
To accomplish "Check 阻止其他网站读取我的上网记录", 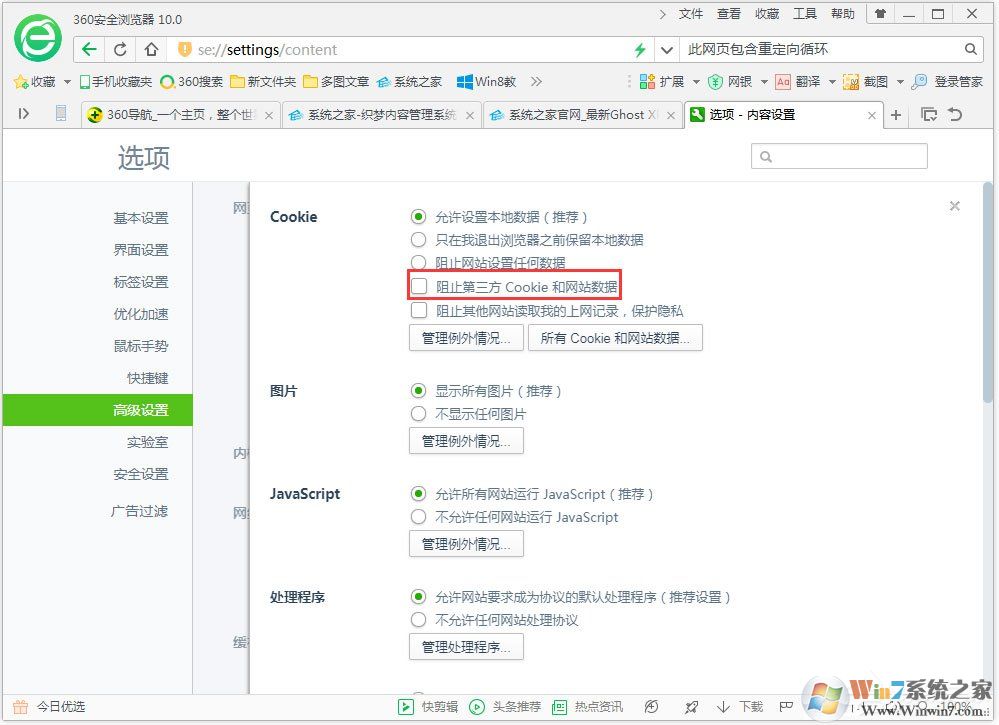I will click(x=418, y=310).
